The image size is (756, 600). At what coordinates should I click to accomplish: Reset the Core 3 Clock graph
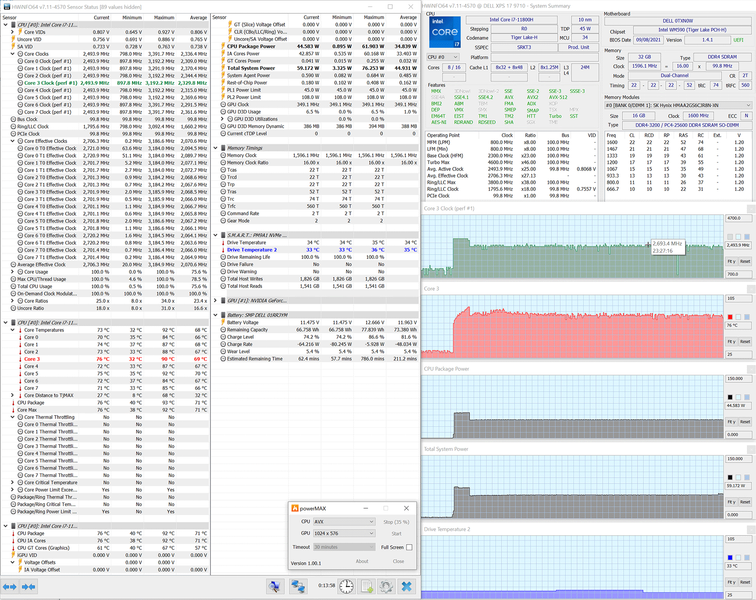(745, 261)
